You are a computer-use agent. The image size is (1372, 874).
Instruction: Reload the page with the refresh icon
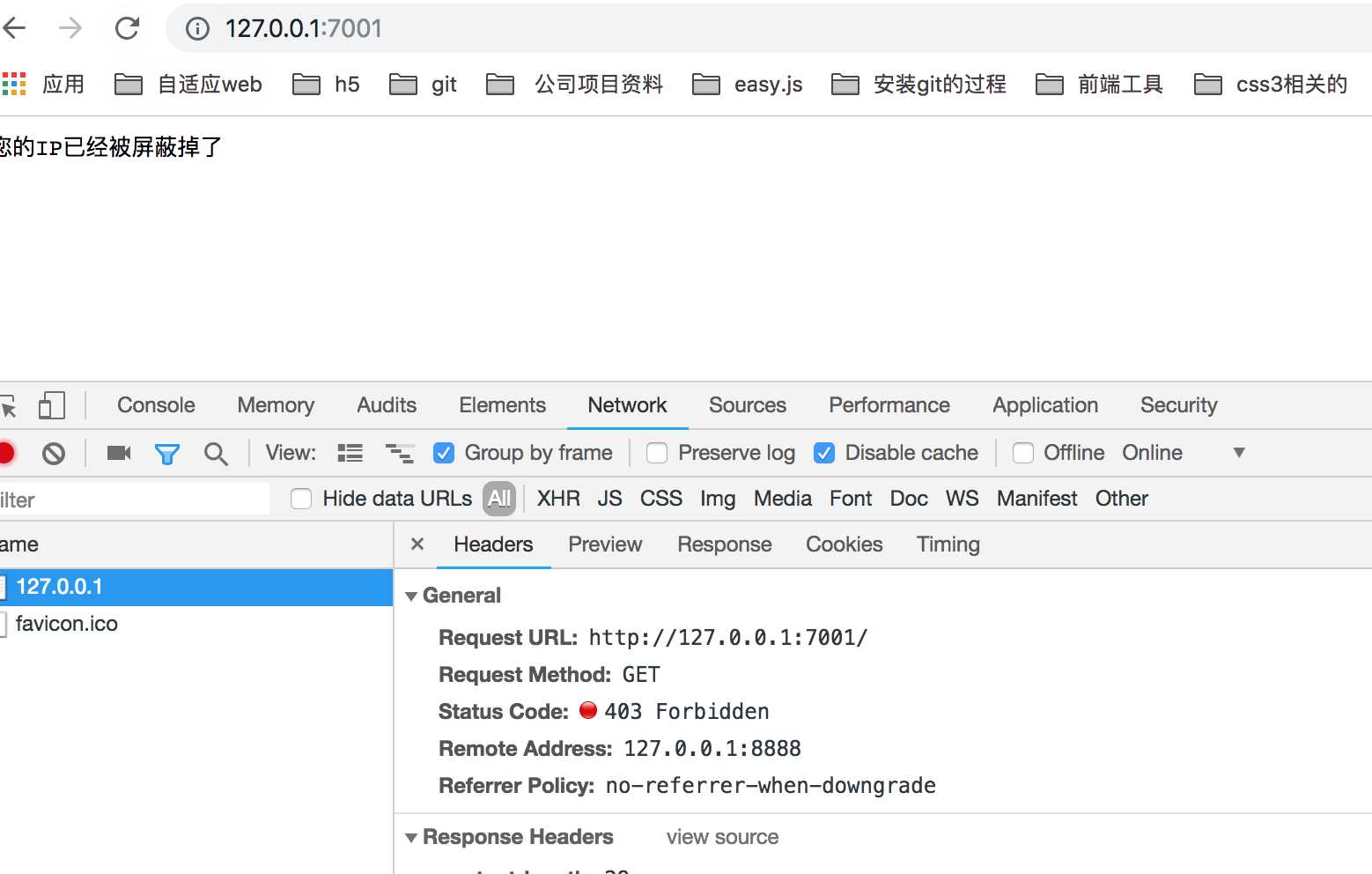(x=127, y=28)
